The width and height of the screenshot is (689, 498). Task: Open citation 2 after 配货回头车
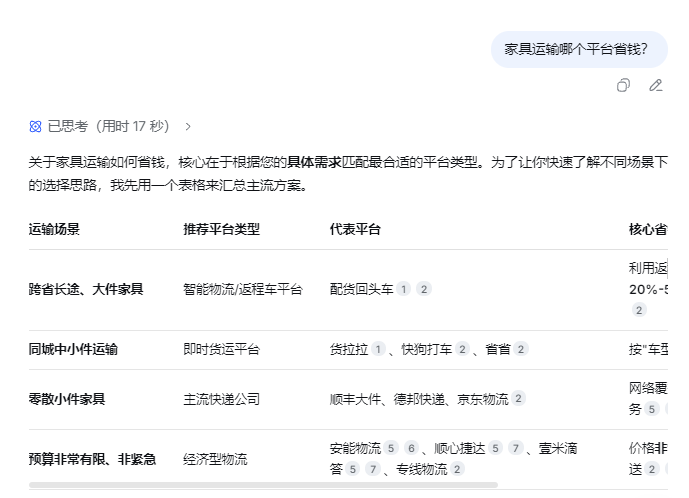point(424,289)
